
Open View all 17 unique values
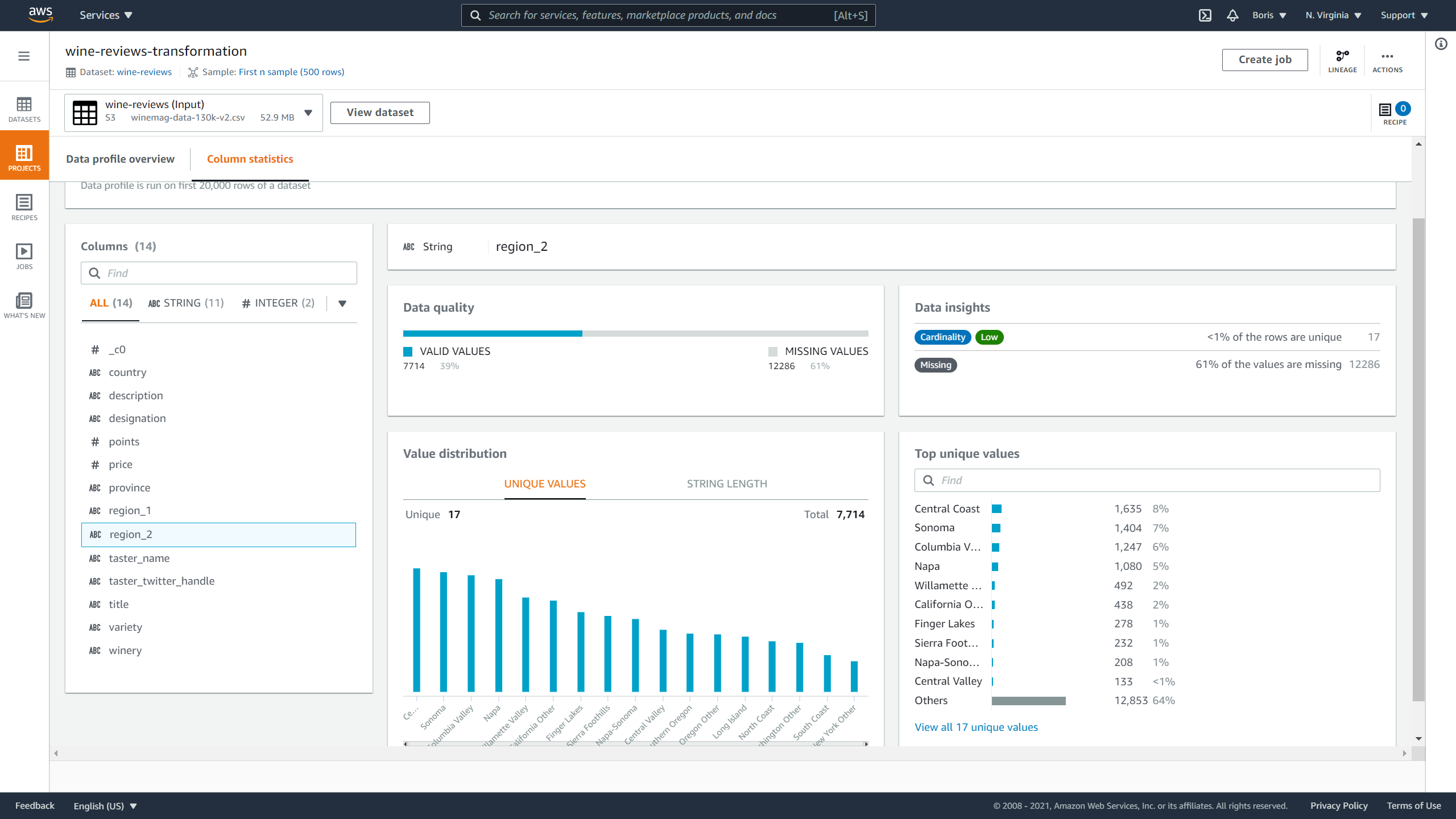[976, 727]
